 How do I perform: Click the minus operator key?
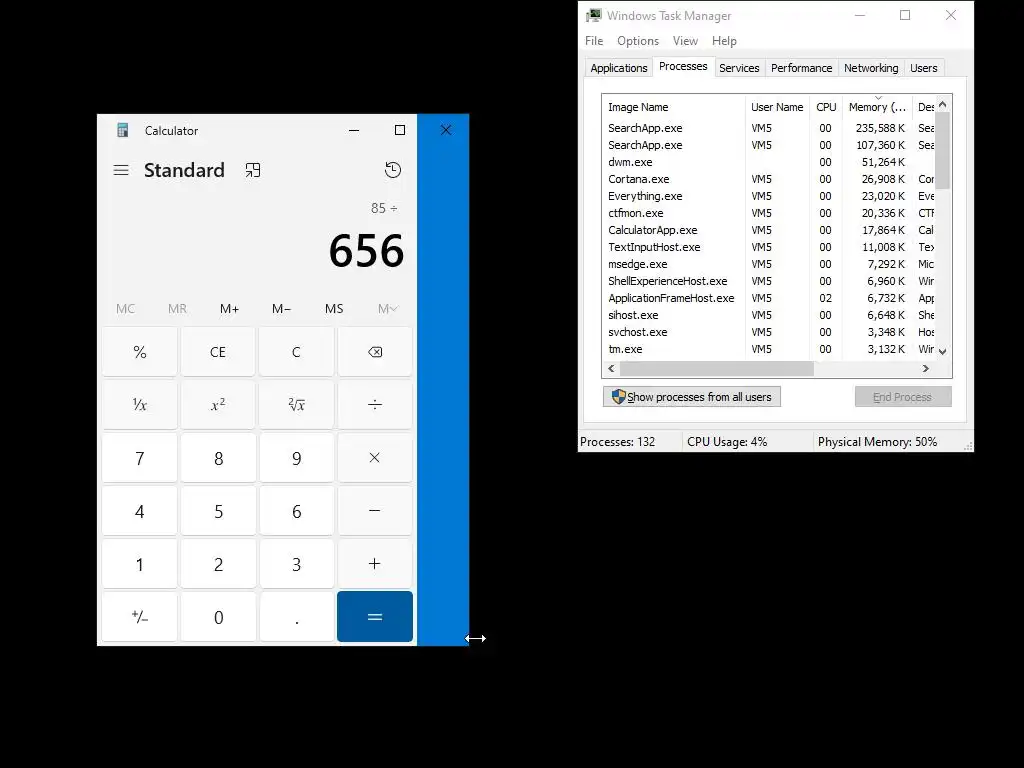click(375, 511)
